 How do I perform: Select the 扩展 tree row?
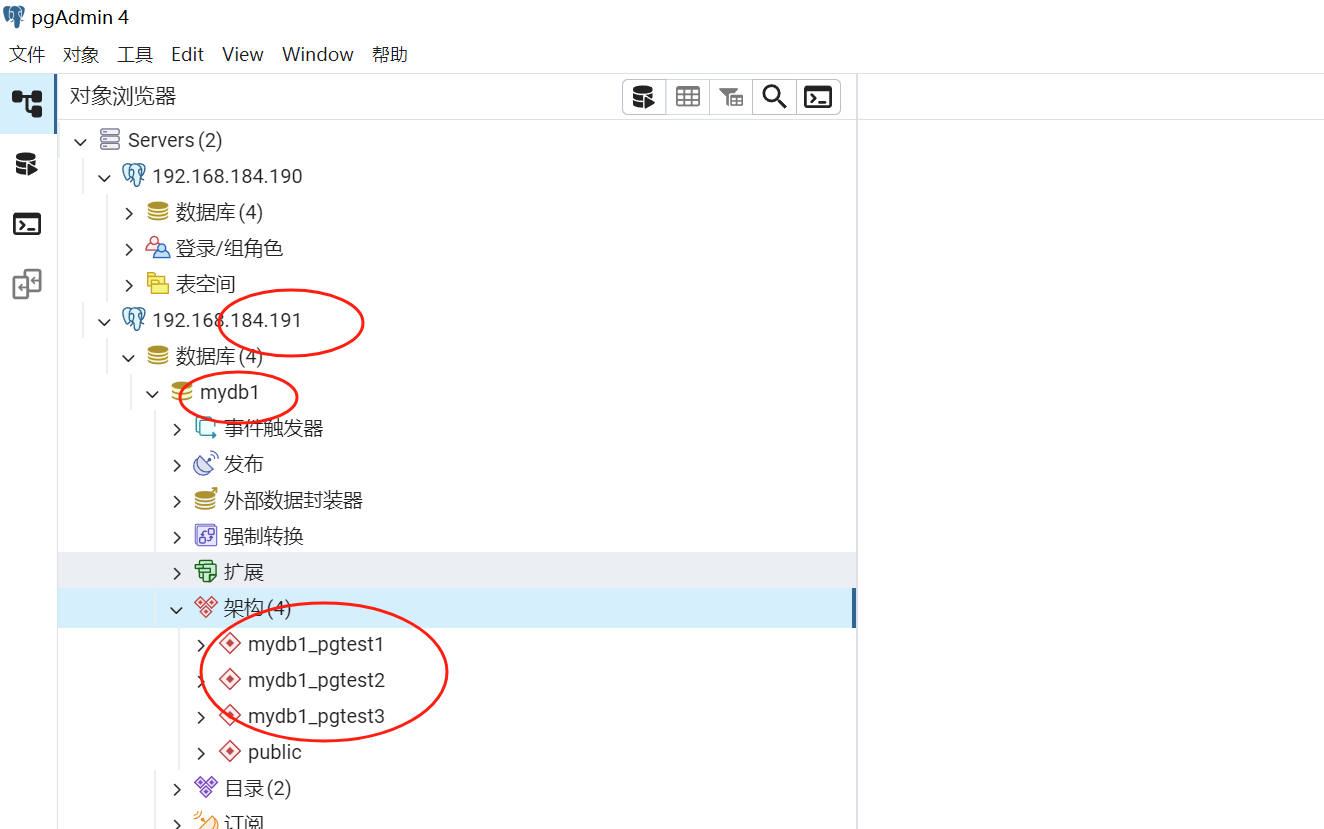pyautogui.click(x=457, y=572)
